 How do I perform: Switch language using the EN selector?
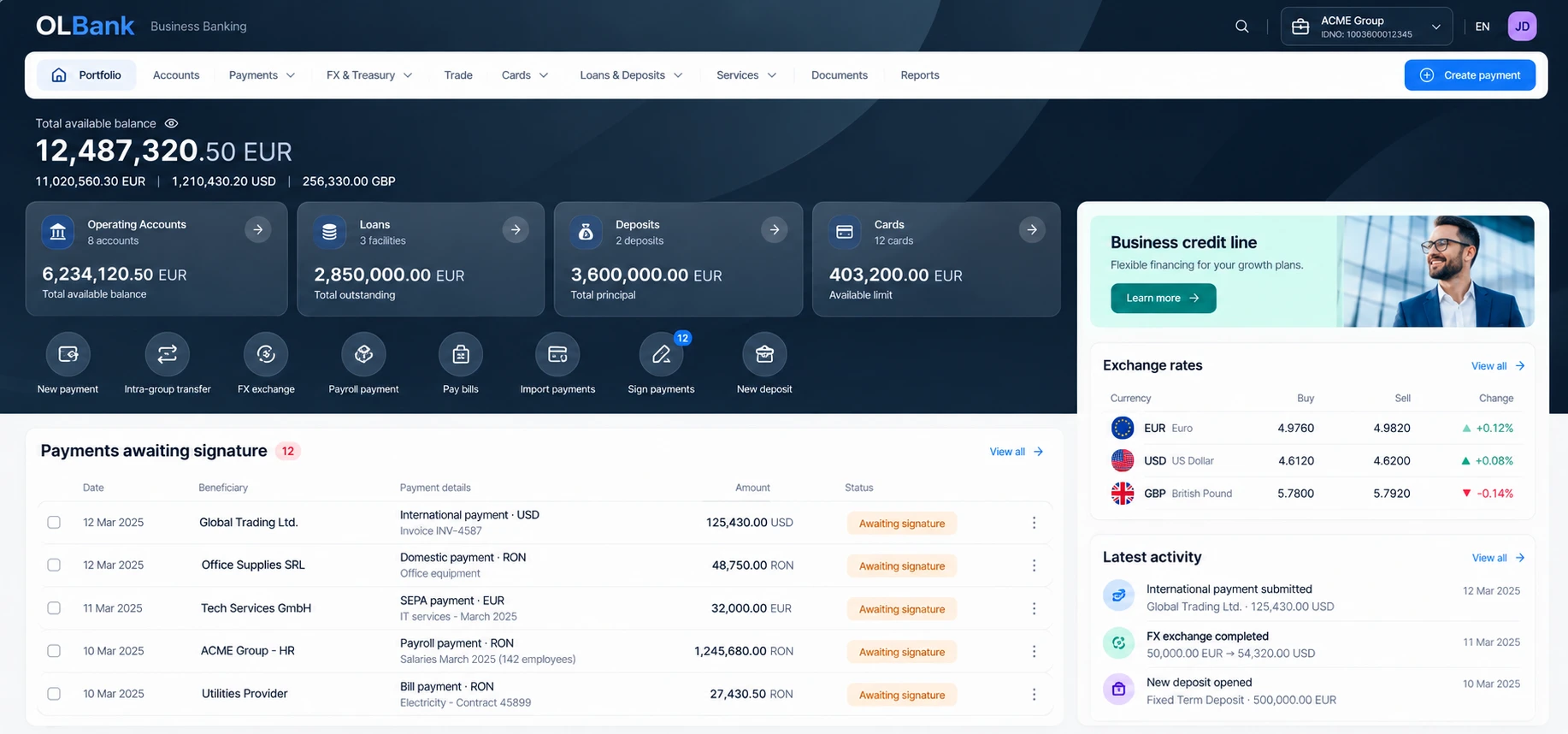[x=1483, y=27]
